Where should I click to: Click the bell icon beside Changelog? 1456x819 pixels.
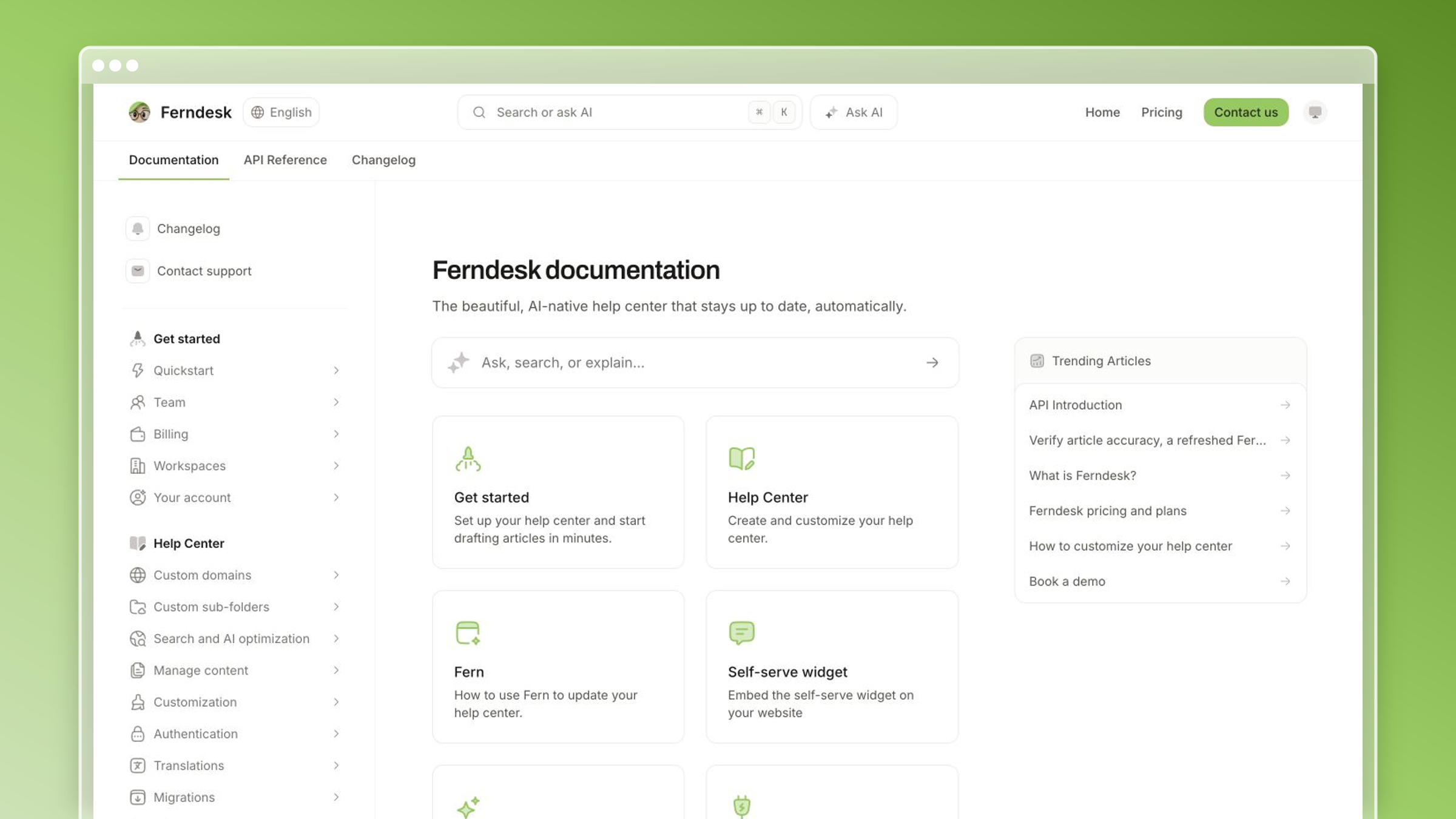click(138, 229)
